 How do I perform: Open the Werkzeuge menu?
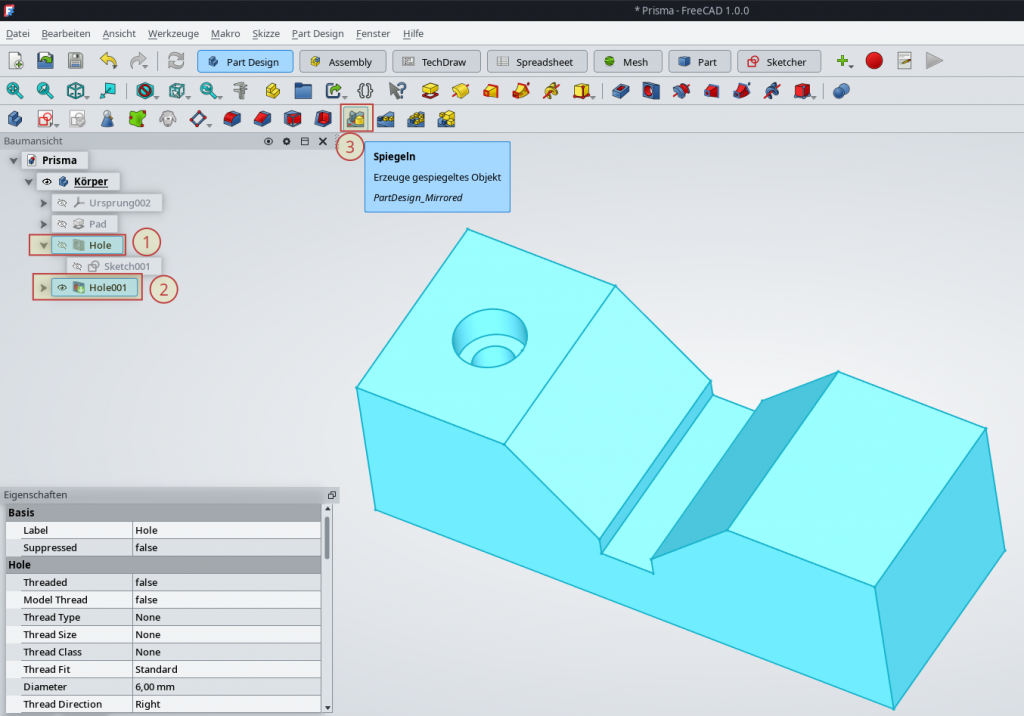(x=173, y=33)
